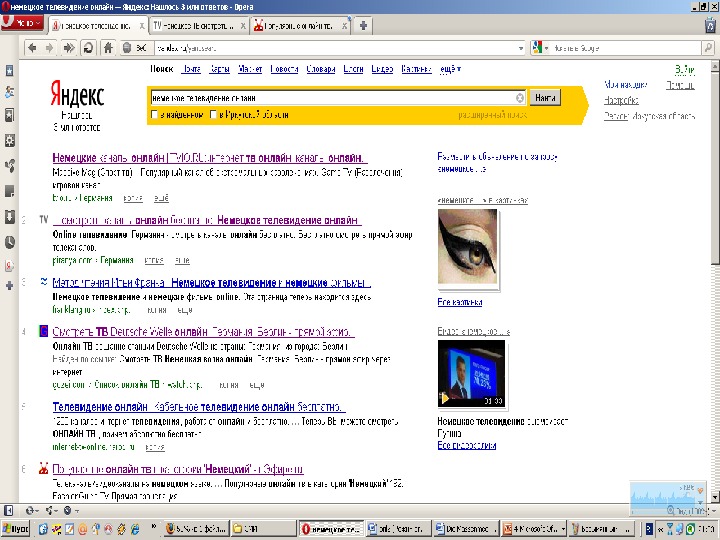
Task: Open the Смотреть ТВ Deutsche Welle онлайн result
Action: click(203, 332)
